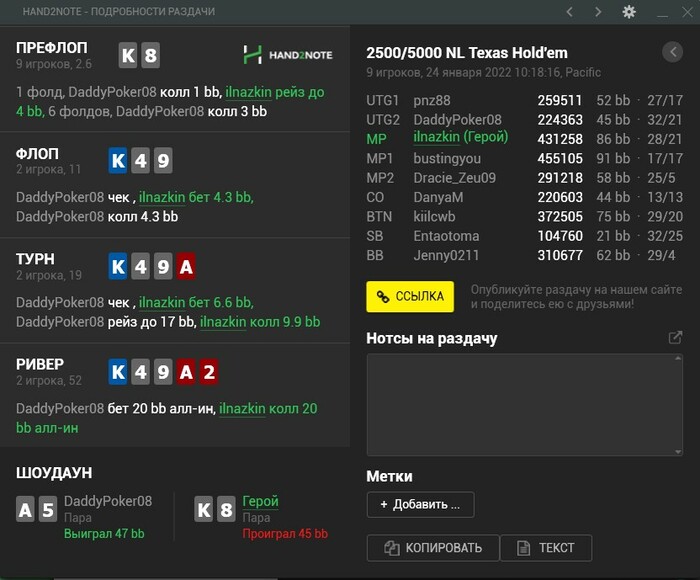Image resolution: width=700 pixels, height=580 pixels.
Task: Click ilnazkin link in flop action
Action: click(162, 197)
